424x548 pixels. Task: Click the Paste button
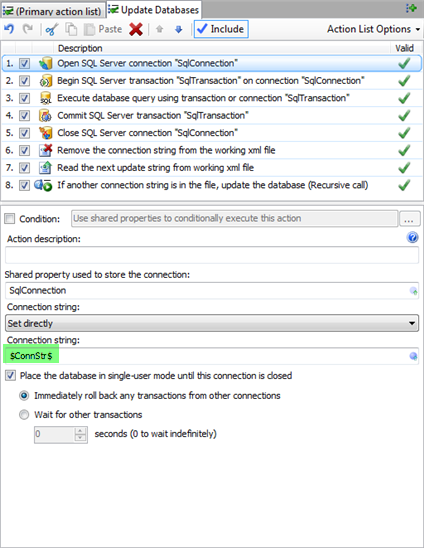[103, 29]
